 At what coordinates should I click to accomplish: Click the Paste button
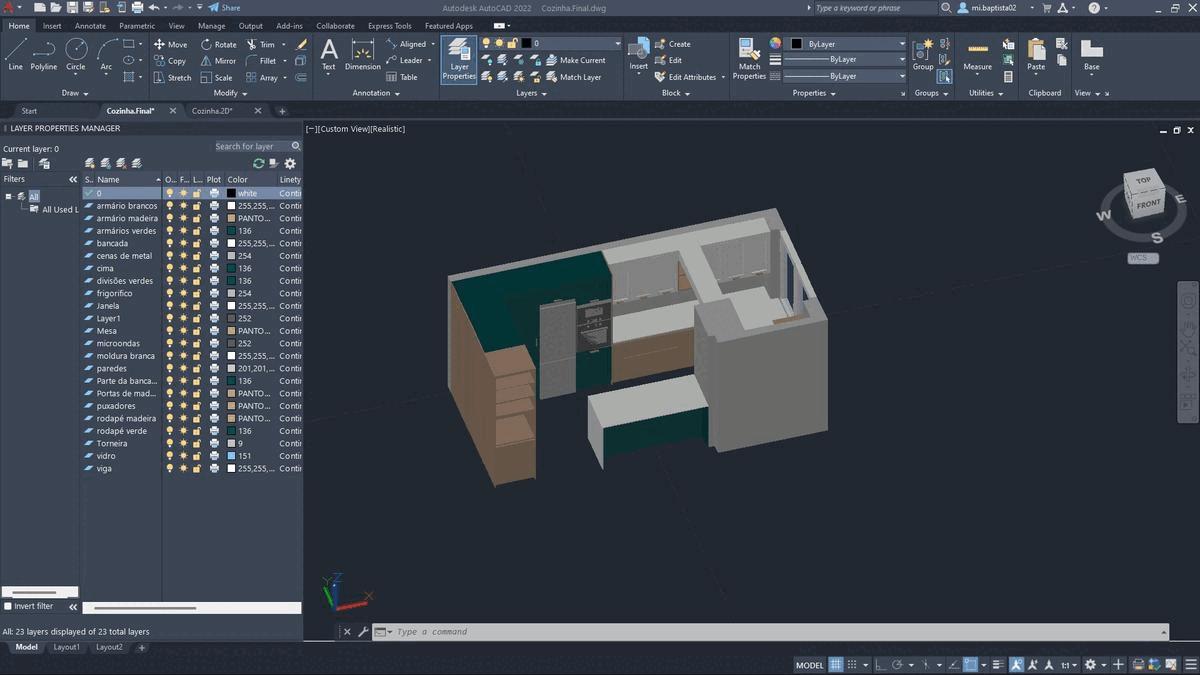point(1036,55)
